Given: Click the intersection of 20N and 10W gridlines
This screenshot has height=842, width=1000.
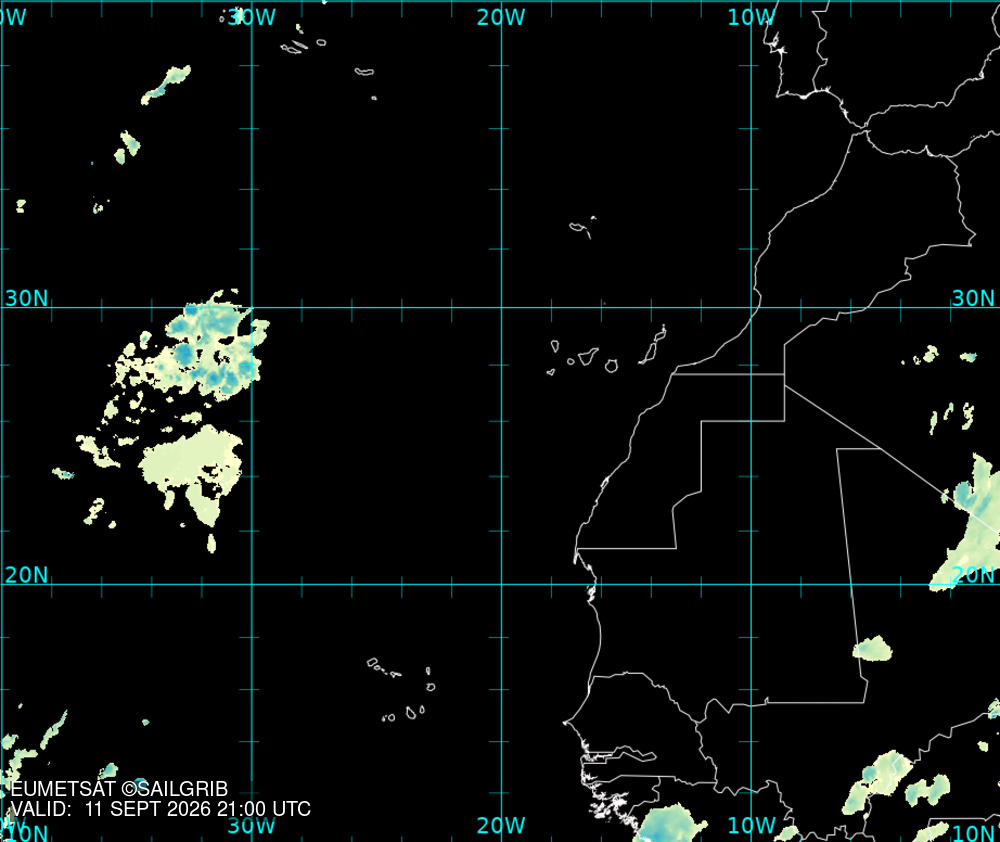Looking at the screenshot, I should coord(751,584).
